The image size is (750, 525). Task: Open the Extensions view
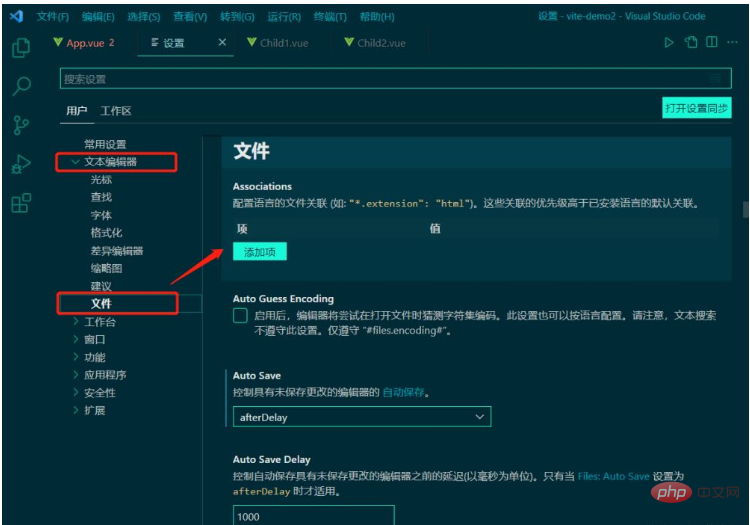point(21,203)
